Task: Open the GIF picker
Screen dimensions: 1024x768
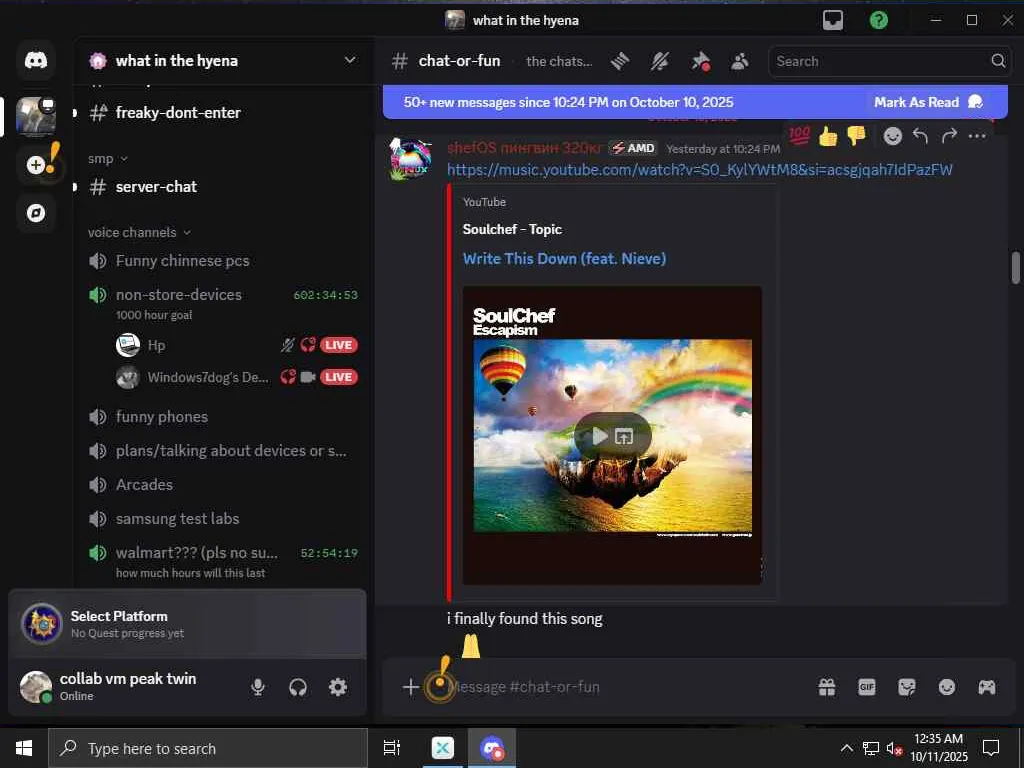Action: click(x=867, y=687)
